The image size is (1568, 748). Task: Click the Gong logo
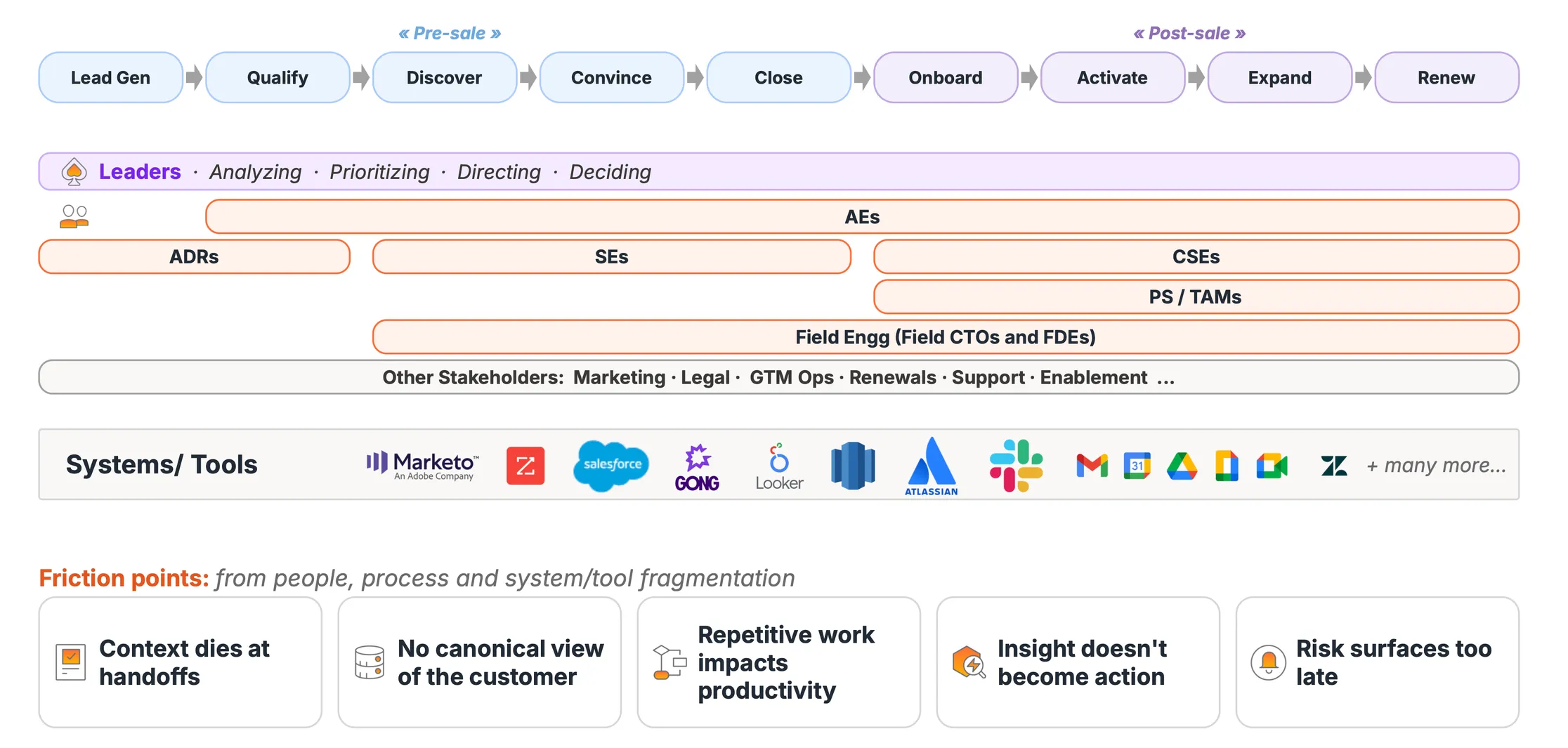[x=697, y=468]
